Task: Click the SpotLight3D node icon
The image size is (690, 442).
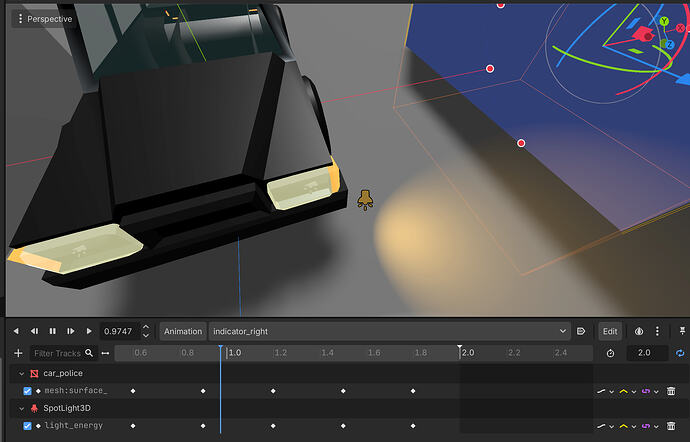Action: pos(34,409)
